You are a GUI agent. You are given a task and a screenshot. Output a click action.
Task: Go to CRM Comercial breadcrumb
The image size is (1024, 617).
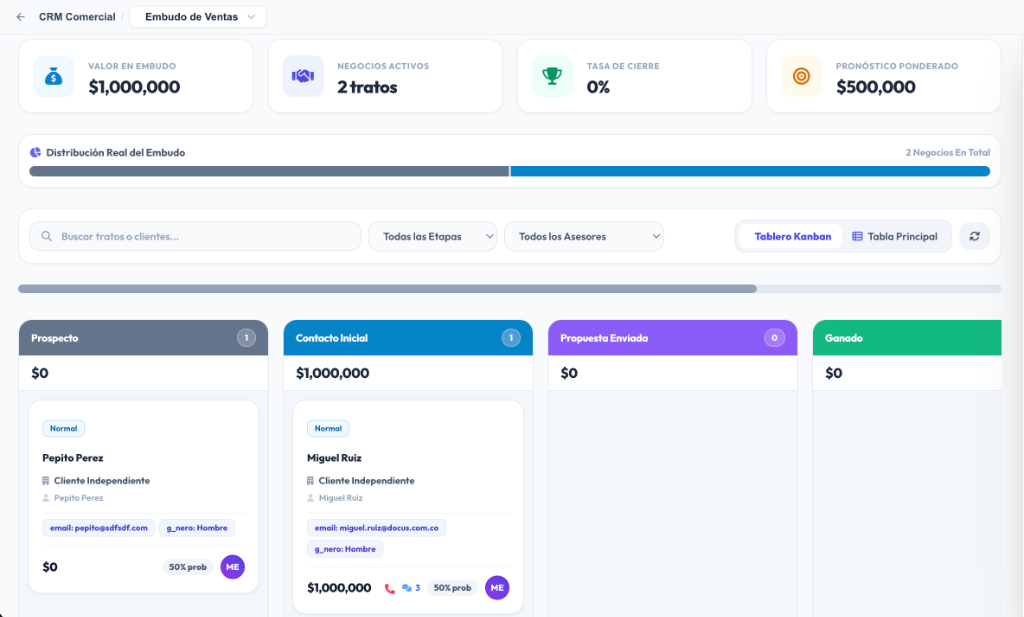77,17
